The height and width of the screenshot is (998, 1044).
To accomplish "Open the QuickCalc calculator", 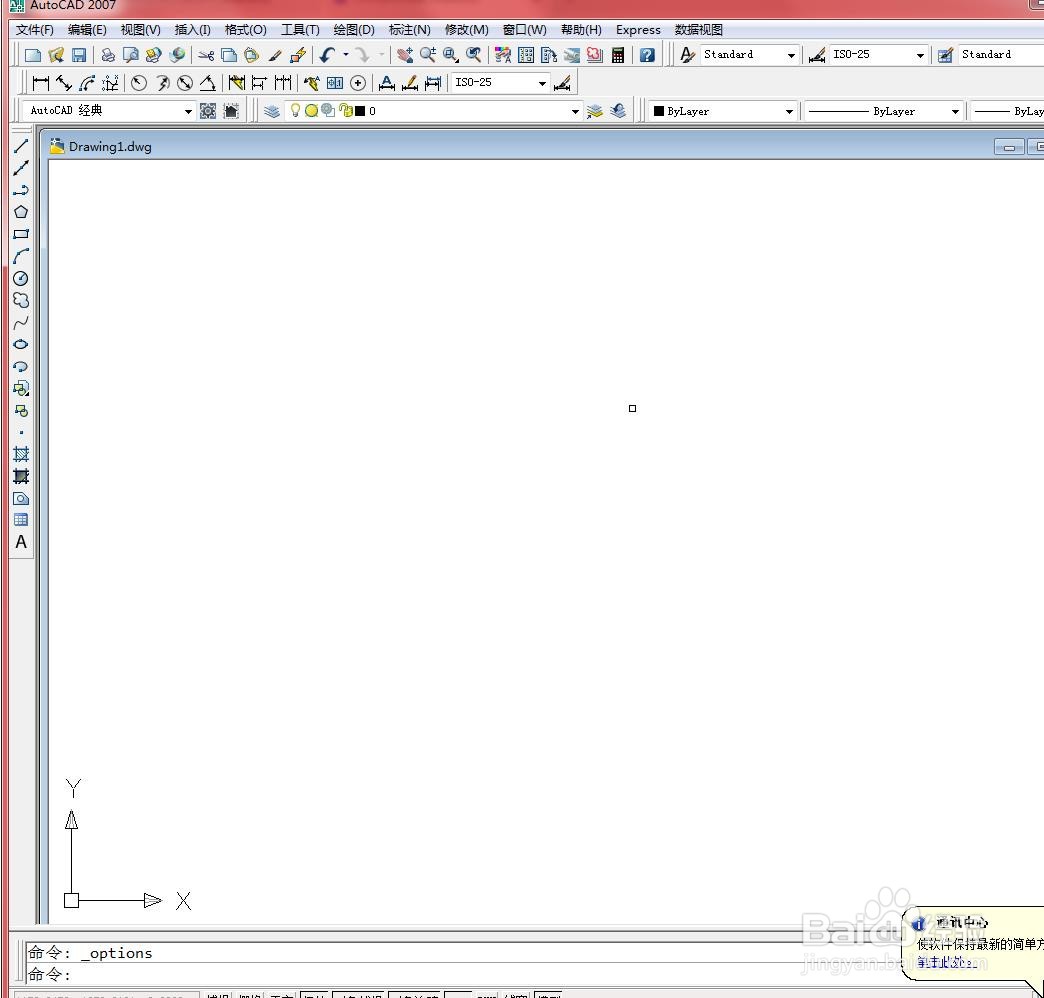I will [618, 55].
